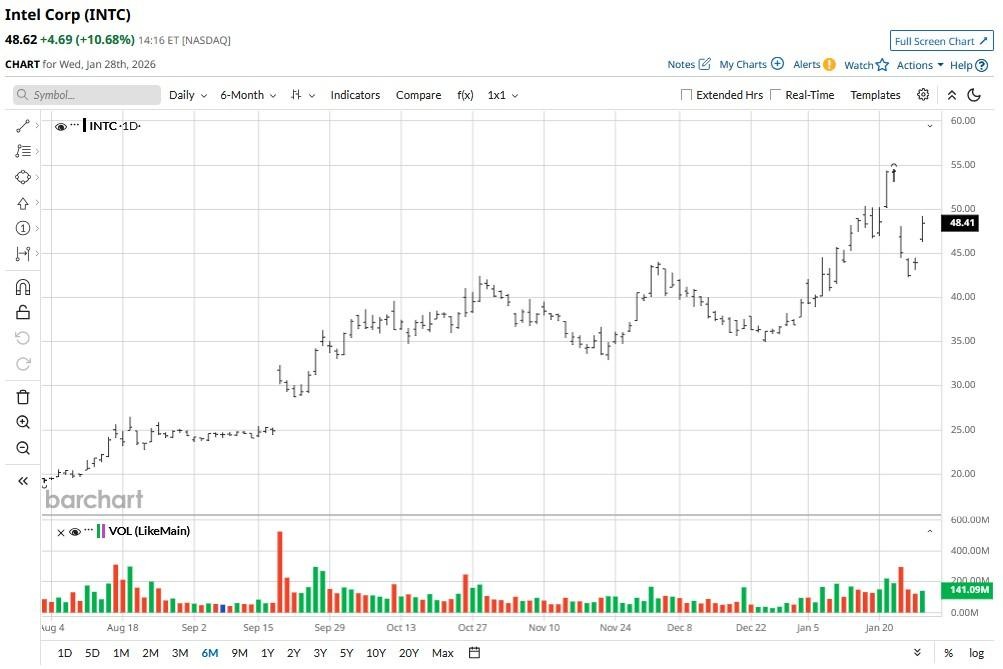Select the 2M time range
Image resolution: width=1003 pixels, height=669 pixels.
click(x=150, y=653)
